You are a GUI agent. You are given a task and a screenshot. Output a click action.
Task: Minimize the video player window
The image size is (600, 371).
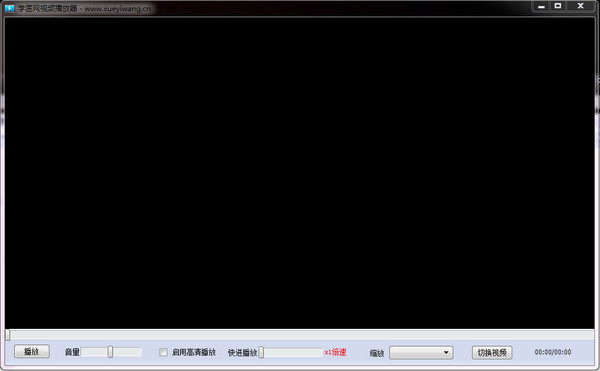pyautogui.click(x=541, y=6)
